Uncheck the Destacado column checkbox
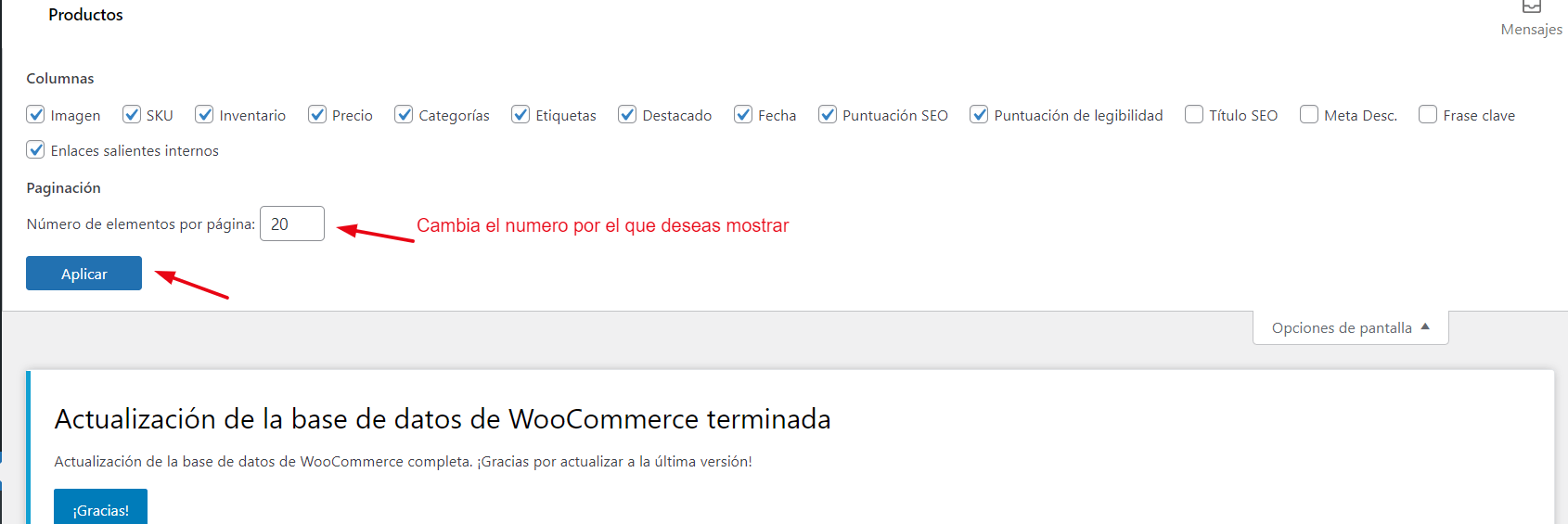 [627, 114]
